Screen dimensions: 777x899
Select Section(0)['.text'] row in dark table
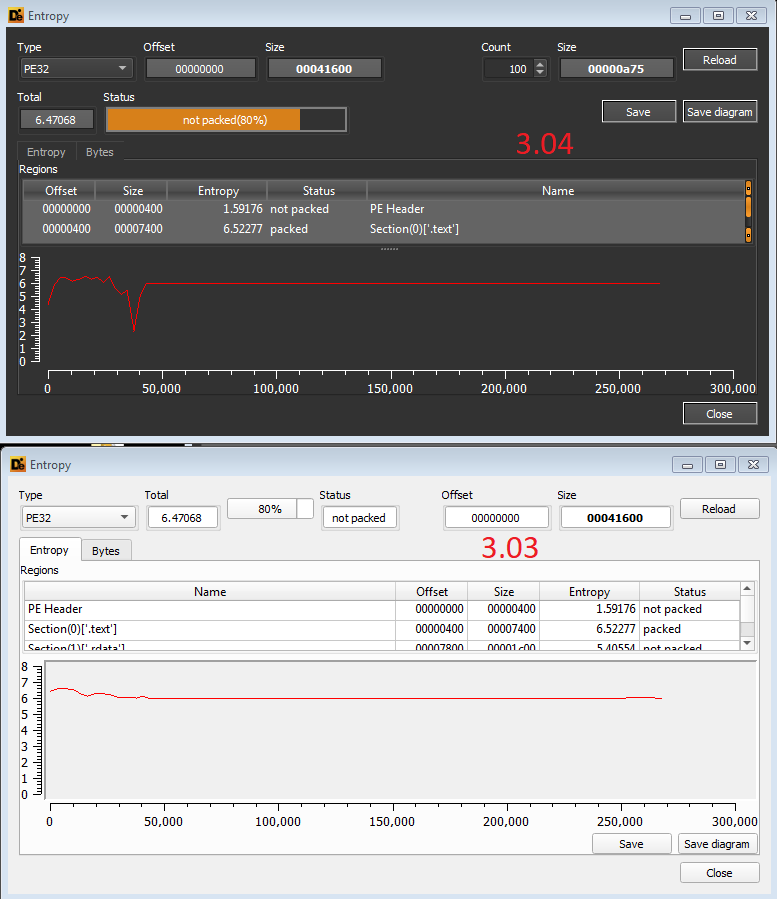point(383,229)
